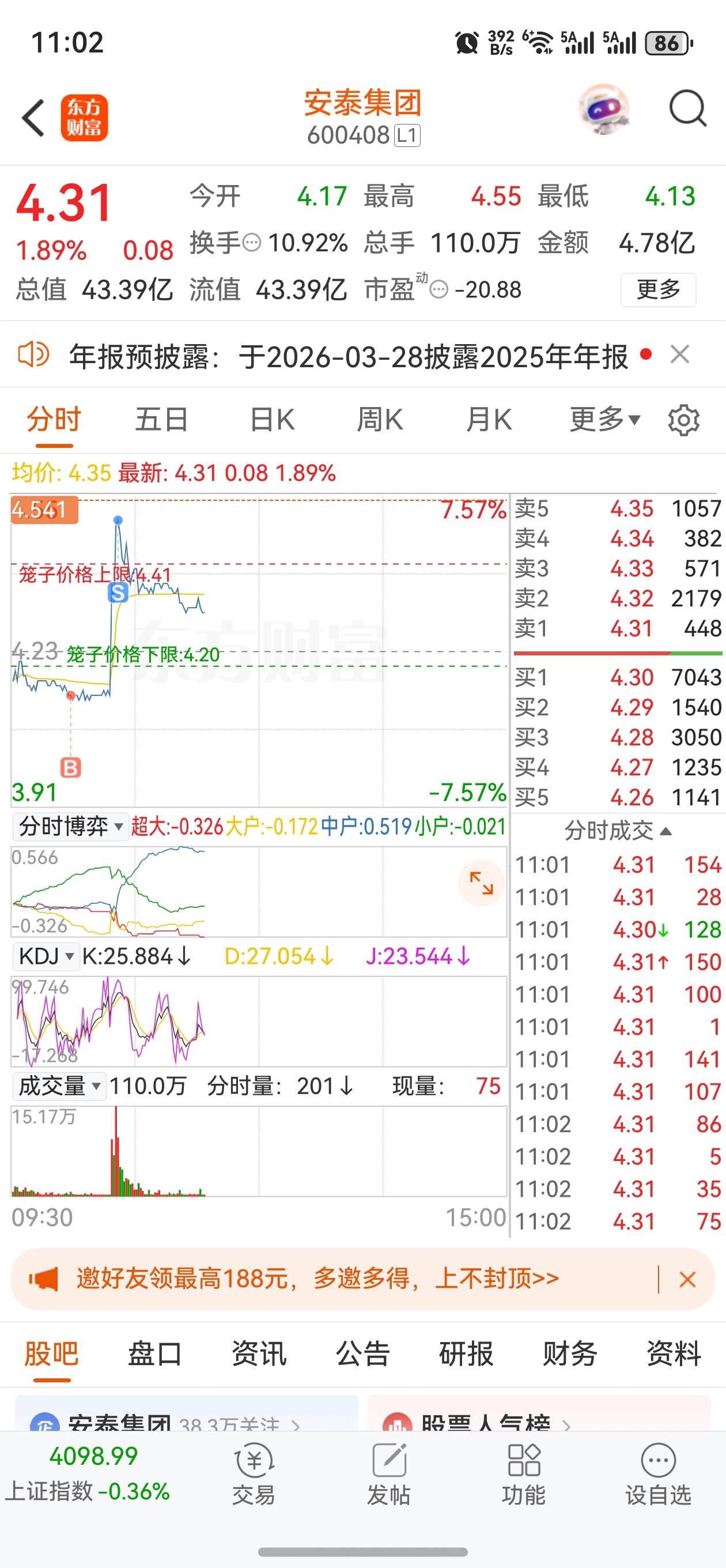Tap the 上证指数 4098.99 index ticker
The image size is (726, 1568).
tap(88, 1473)
